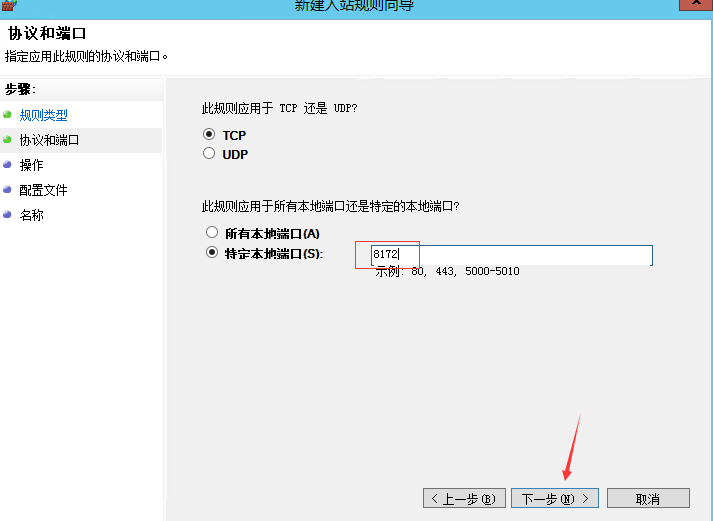Click the 协议和端口 page heading
713x521 pixels.
point(47,34)
